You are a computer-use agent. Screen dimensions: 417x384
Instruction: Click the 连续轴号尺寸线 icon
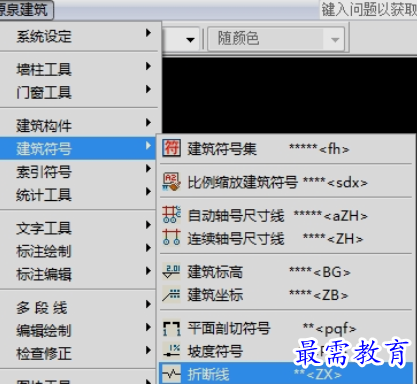(171, 237)
